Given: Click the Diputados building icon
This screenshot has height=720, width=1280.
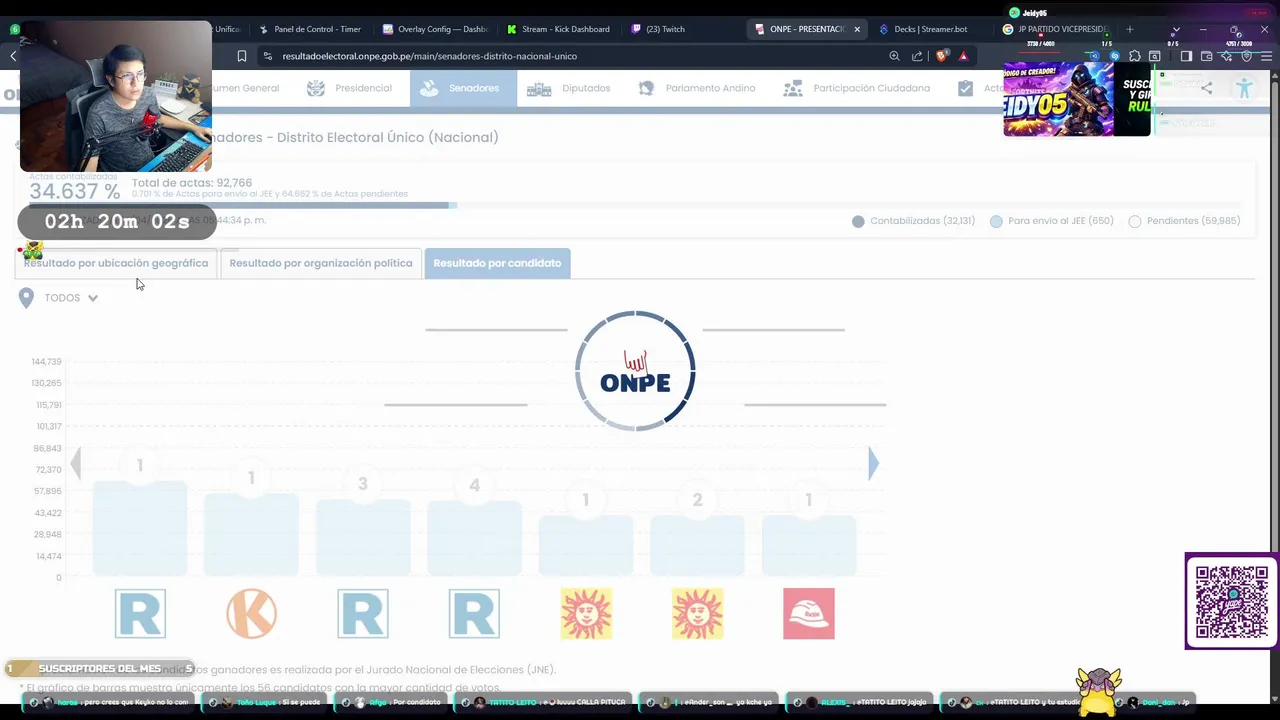Looking at the screenshot, I should pyautogui.click(x=539, y=89).
